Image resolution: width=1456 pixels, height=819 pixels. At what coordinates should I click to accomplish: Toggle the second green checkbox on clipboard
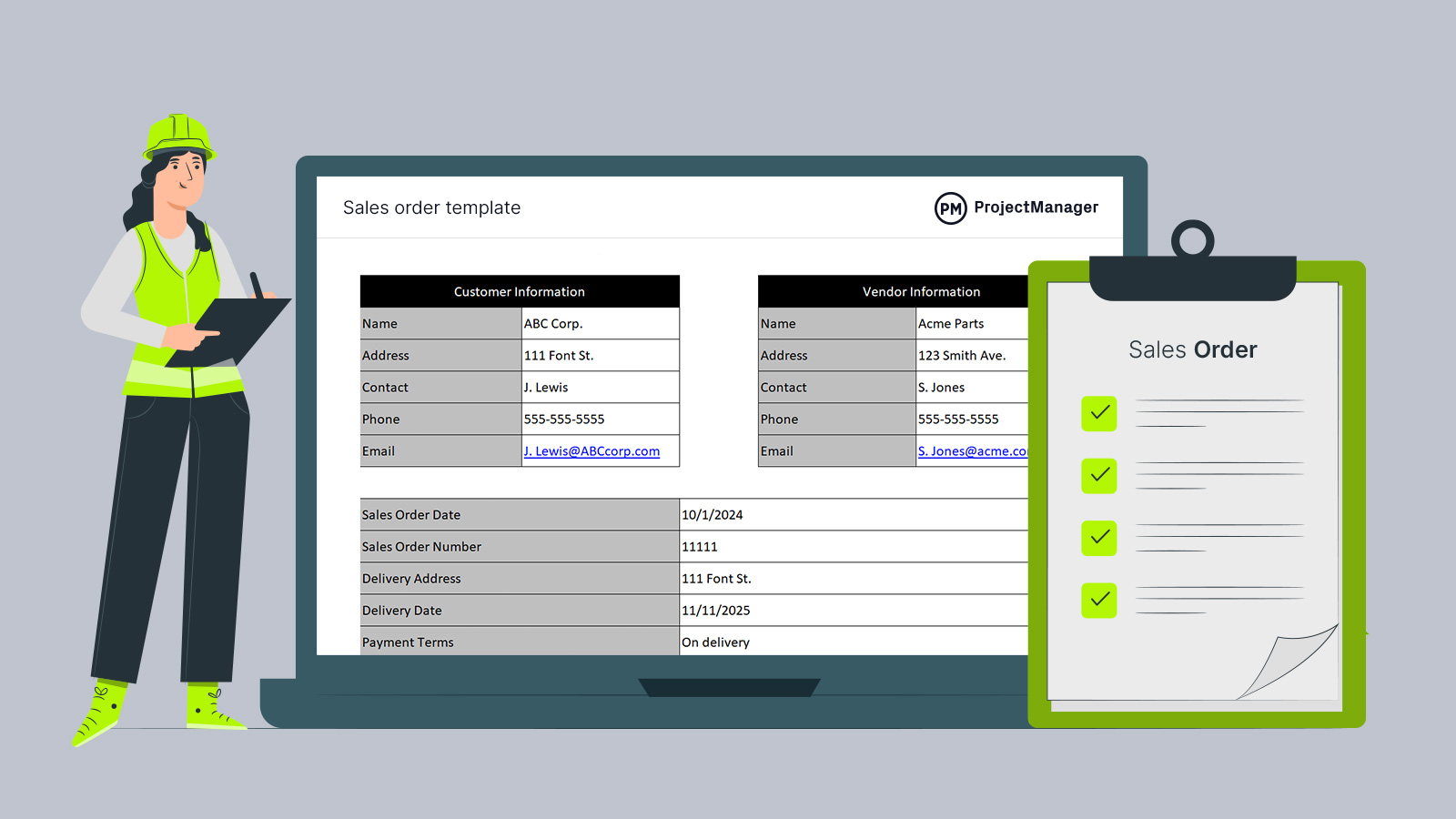coord(1099,475)
